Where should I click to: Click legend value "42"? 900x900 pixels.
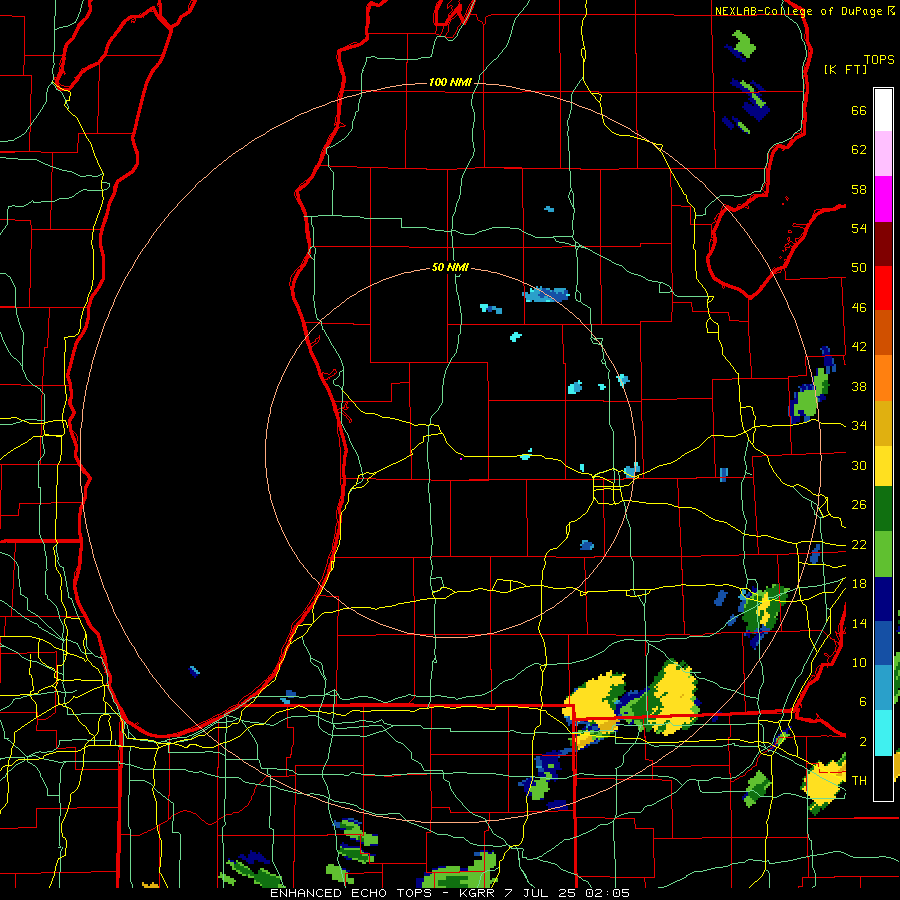click(859, 347)
